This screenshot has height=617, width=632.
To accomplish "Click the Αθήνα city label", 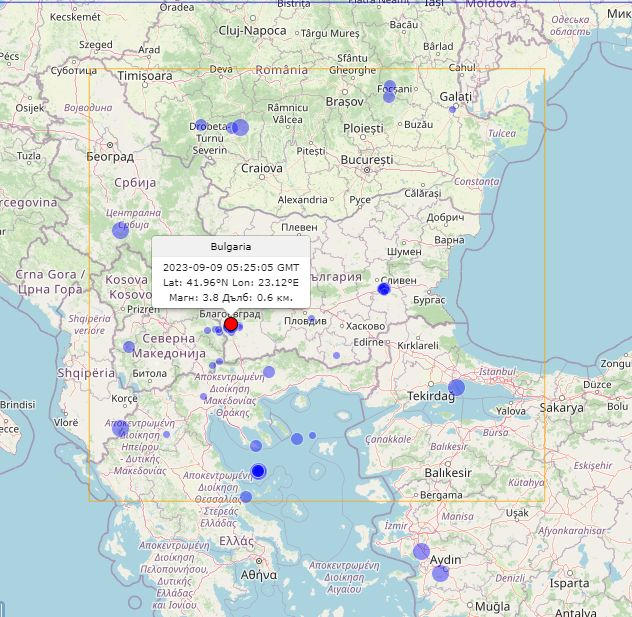I will pos(259,575).
